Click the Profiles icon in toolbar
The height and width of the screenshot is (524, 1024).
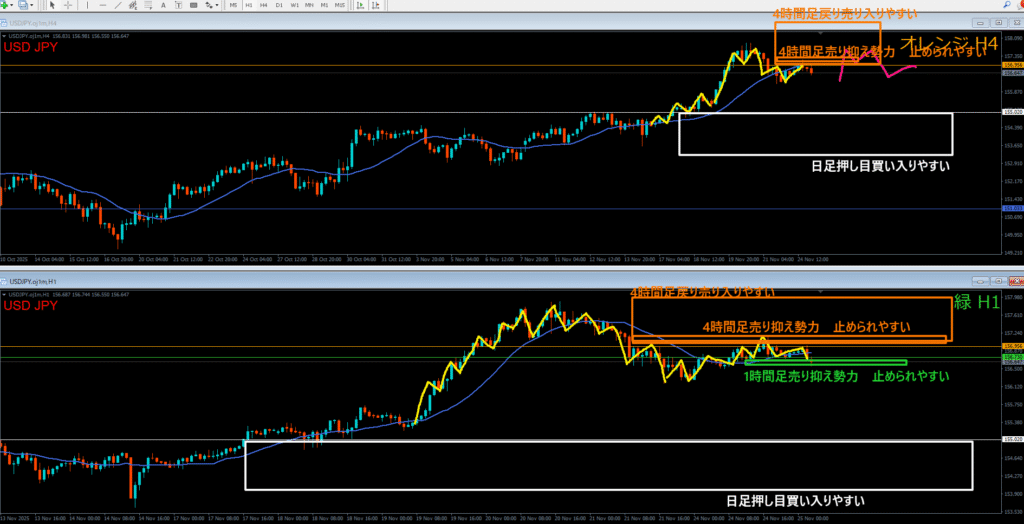click(23, 5)
